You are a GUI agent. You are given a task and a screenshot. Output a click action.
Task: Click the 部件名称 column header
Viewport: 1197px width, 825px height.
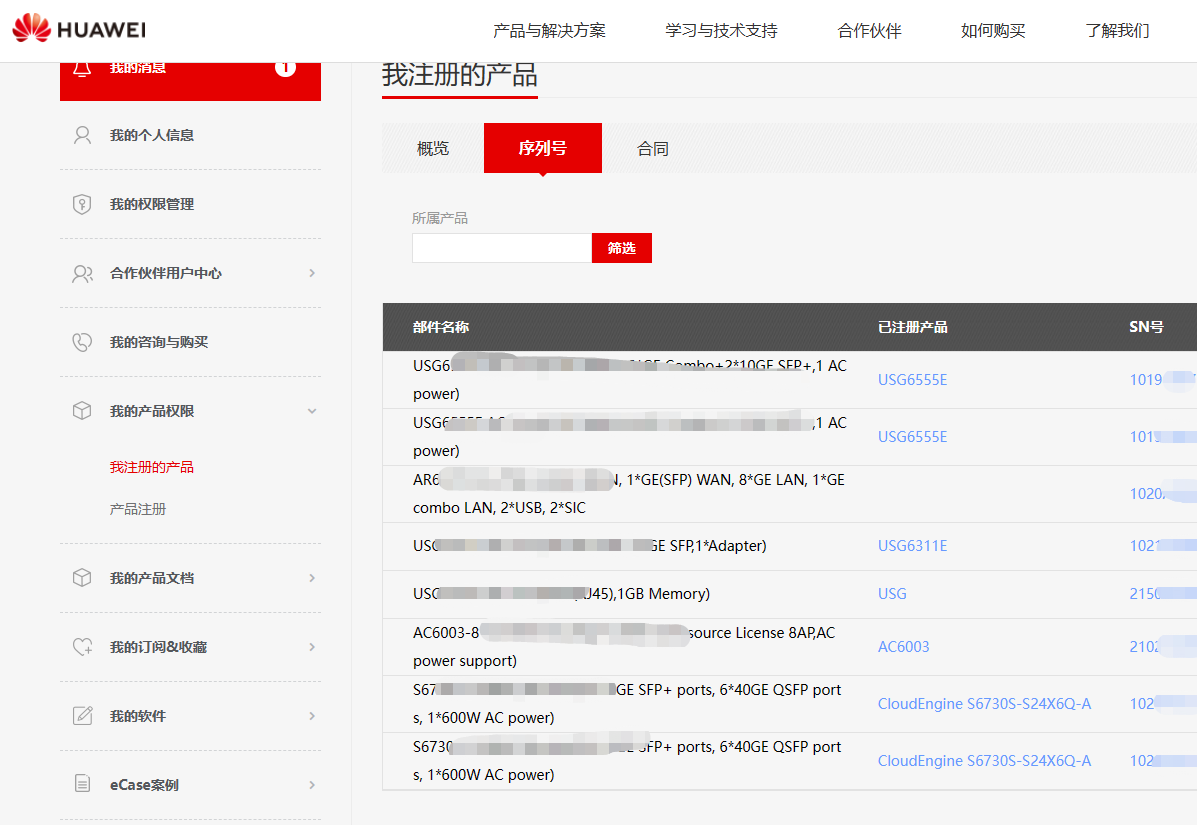[441, 327]
